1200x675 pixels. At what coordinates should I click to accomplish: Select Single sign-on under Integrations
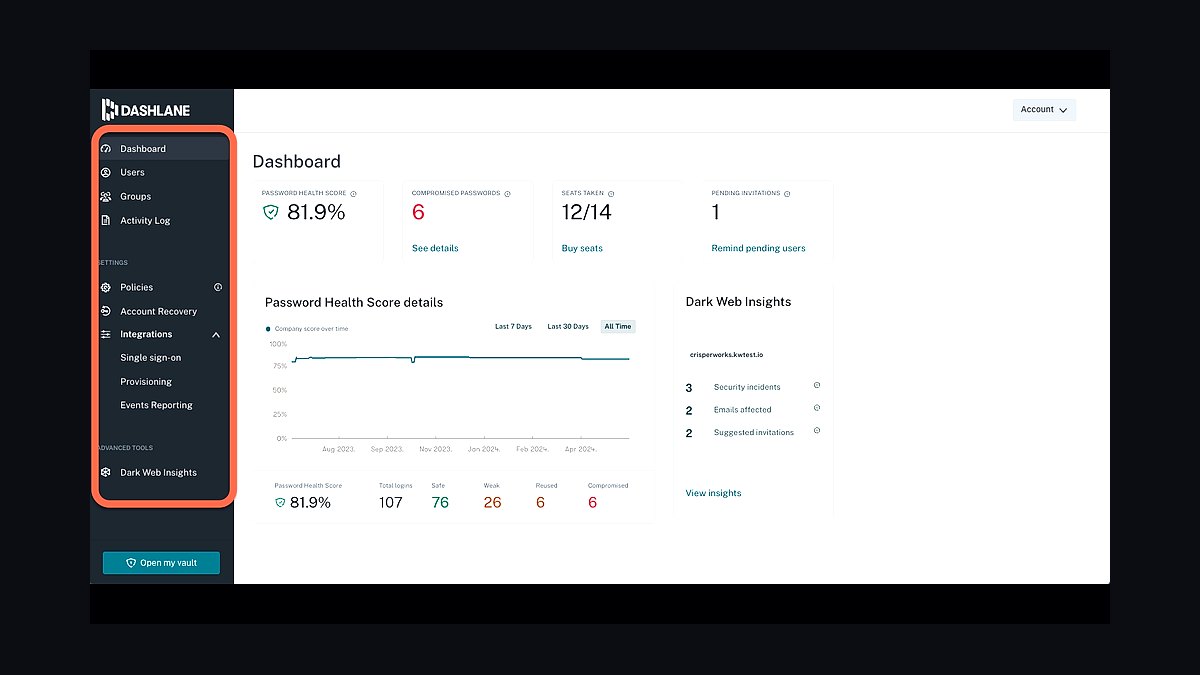(151, 358)
